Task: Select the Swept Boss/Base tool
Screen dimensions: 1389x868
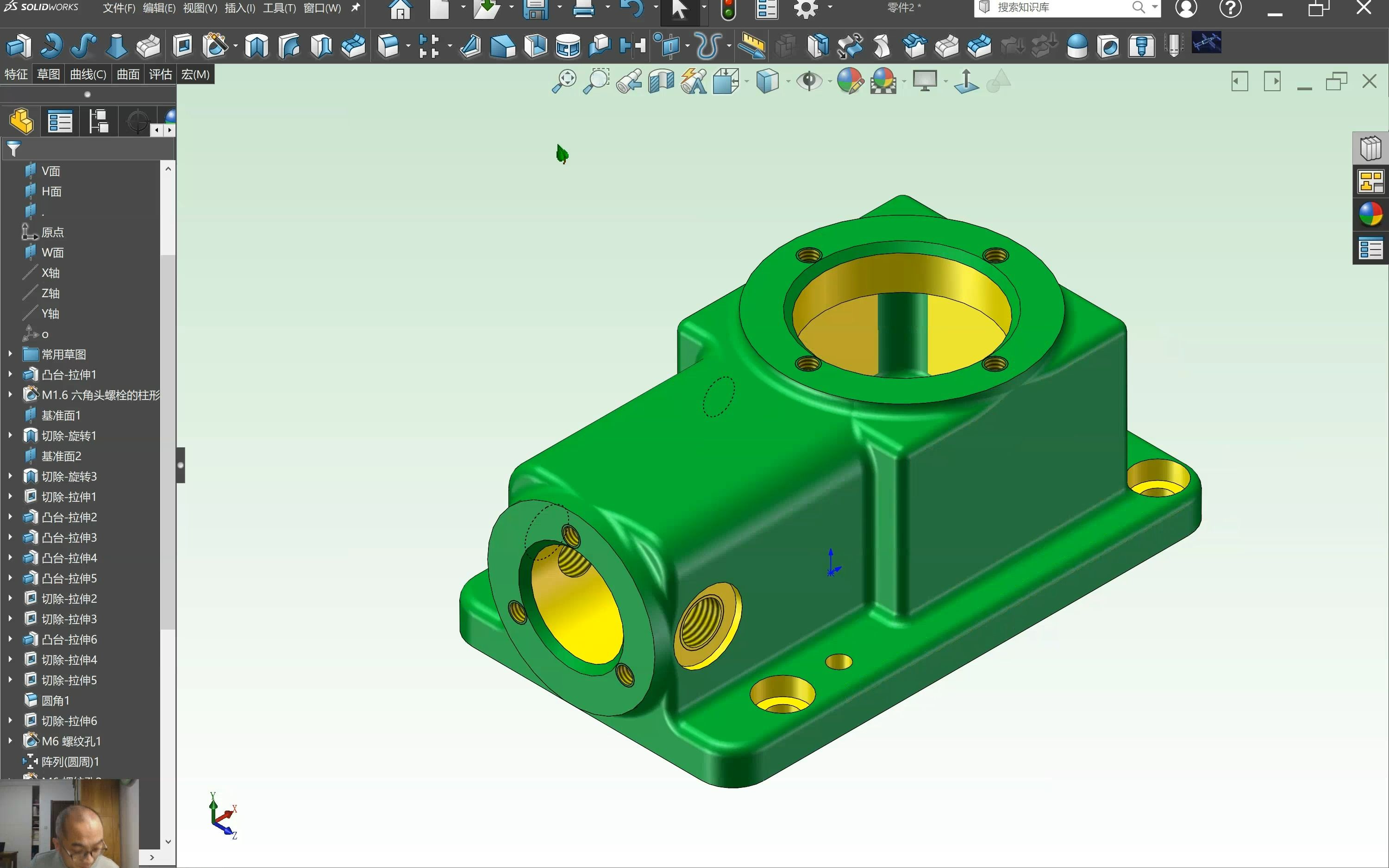Action: click(x=83, y=46)
